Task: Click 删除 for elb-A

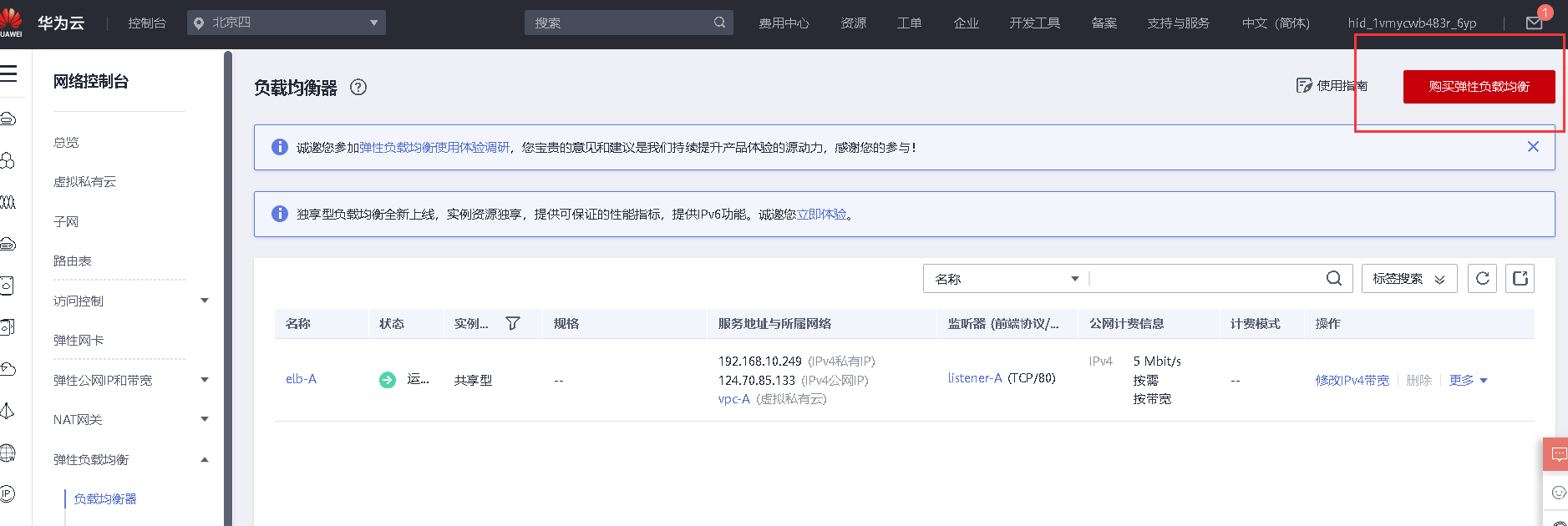Action: [1418, 381]
